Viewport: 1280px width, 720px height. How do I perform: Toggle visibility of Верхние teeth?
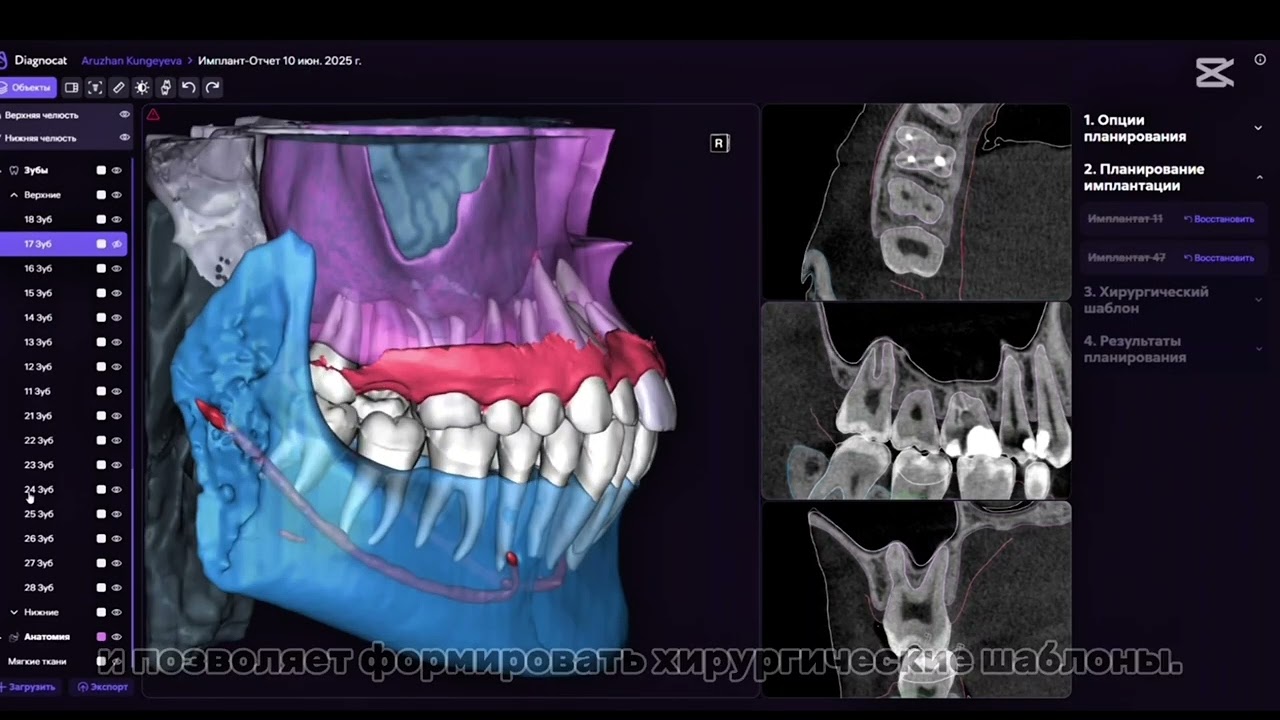pos(117,195)
